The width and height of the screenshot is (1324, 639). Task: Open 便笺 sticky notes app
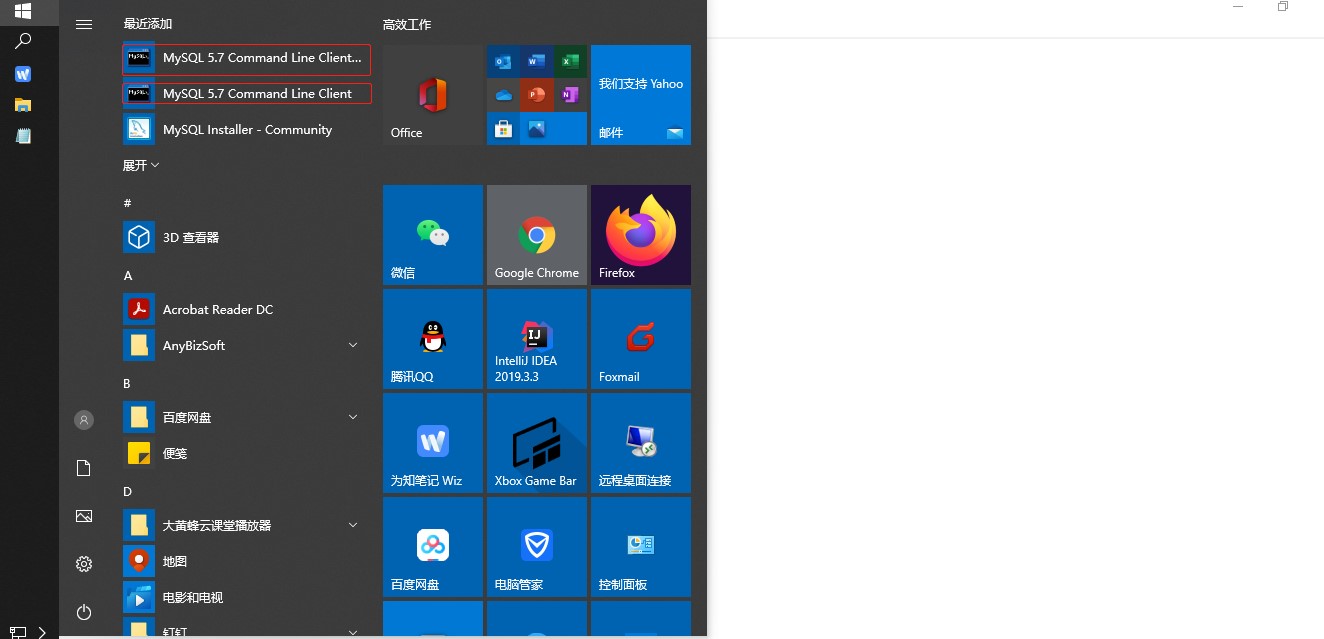246,454
